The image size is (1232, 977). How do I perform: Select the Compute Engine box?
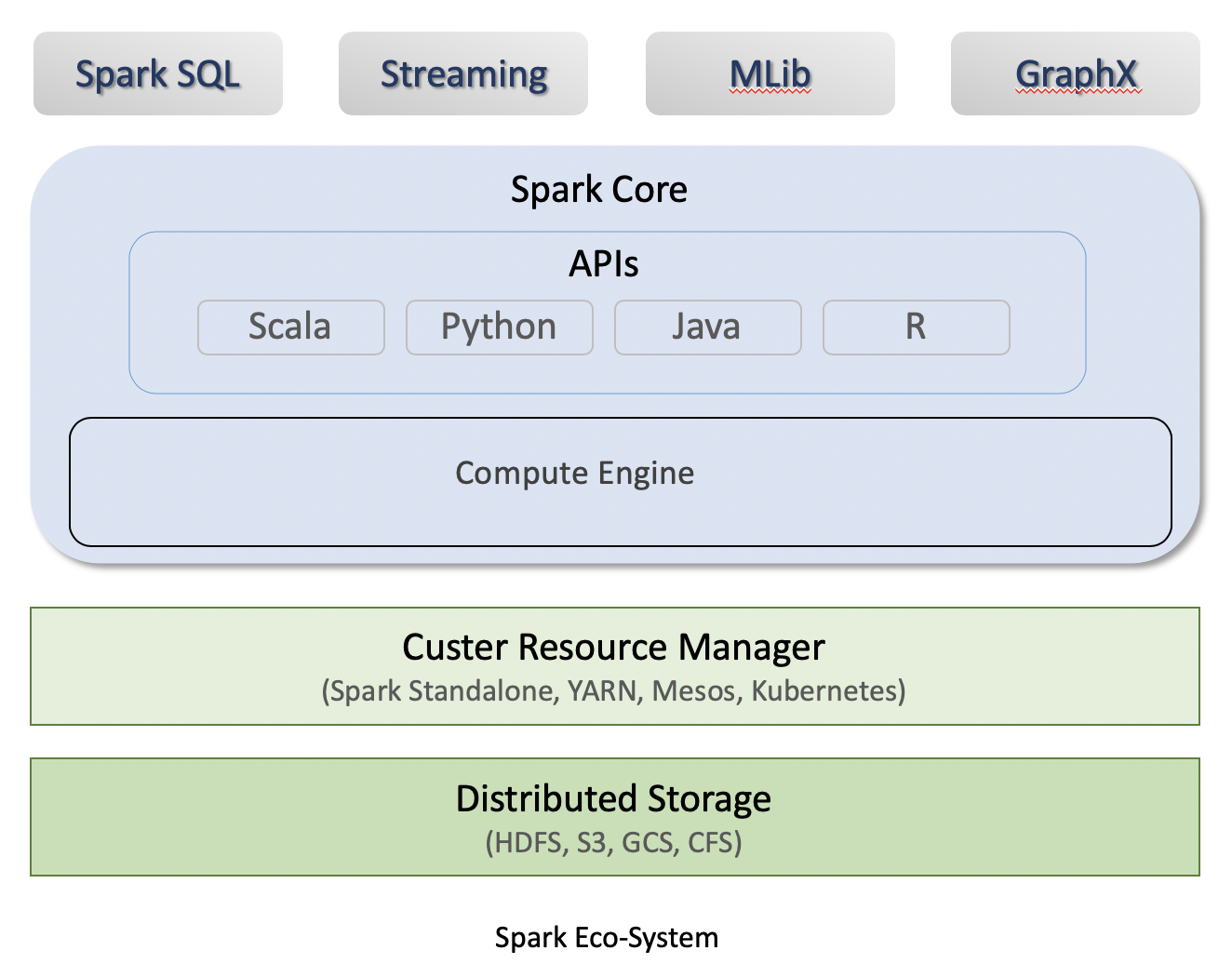coord(621,482)
